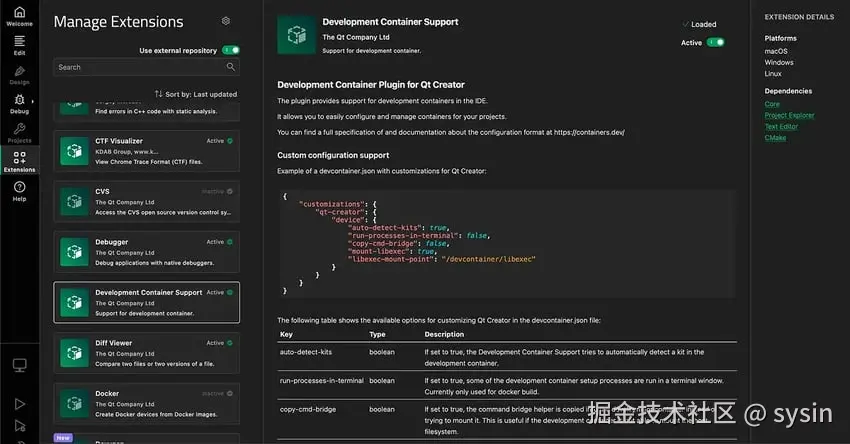Open the Help mode
Viewport: 850px width, 444px height.
pyautogui.click(x=20, y=191)
